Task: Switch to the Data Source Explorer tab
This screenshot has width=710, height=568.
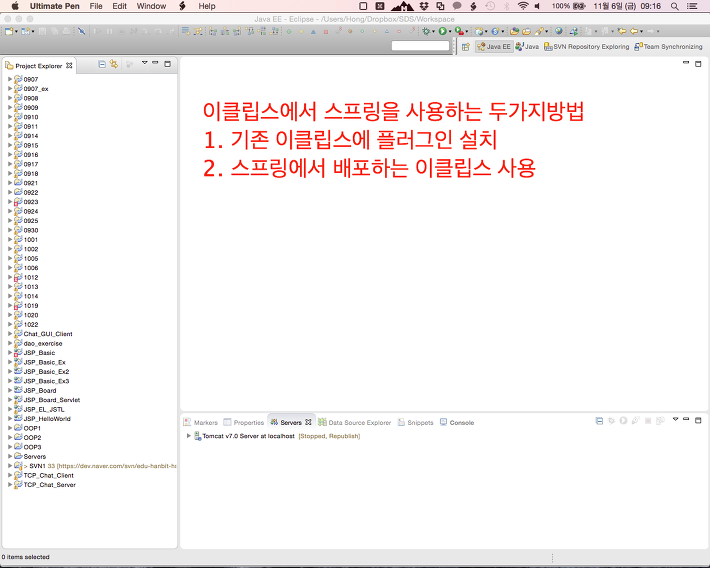Action: coord(355,423)
